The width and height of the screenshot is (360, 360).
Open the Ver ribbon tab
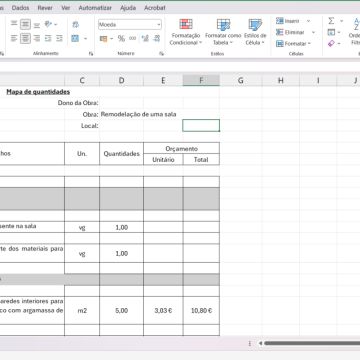point(66,8)
